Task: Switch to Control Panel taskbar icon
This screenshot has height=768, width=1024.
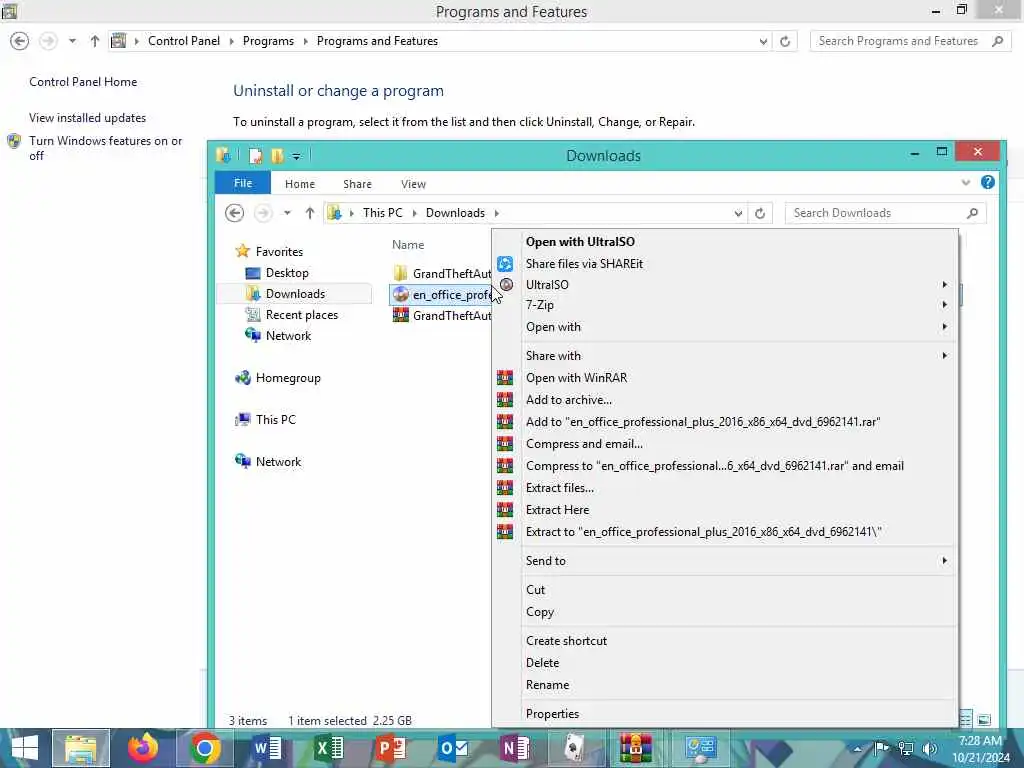Action: (699, 748)
